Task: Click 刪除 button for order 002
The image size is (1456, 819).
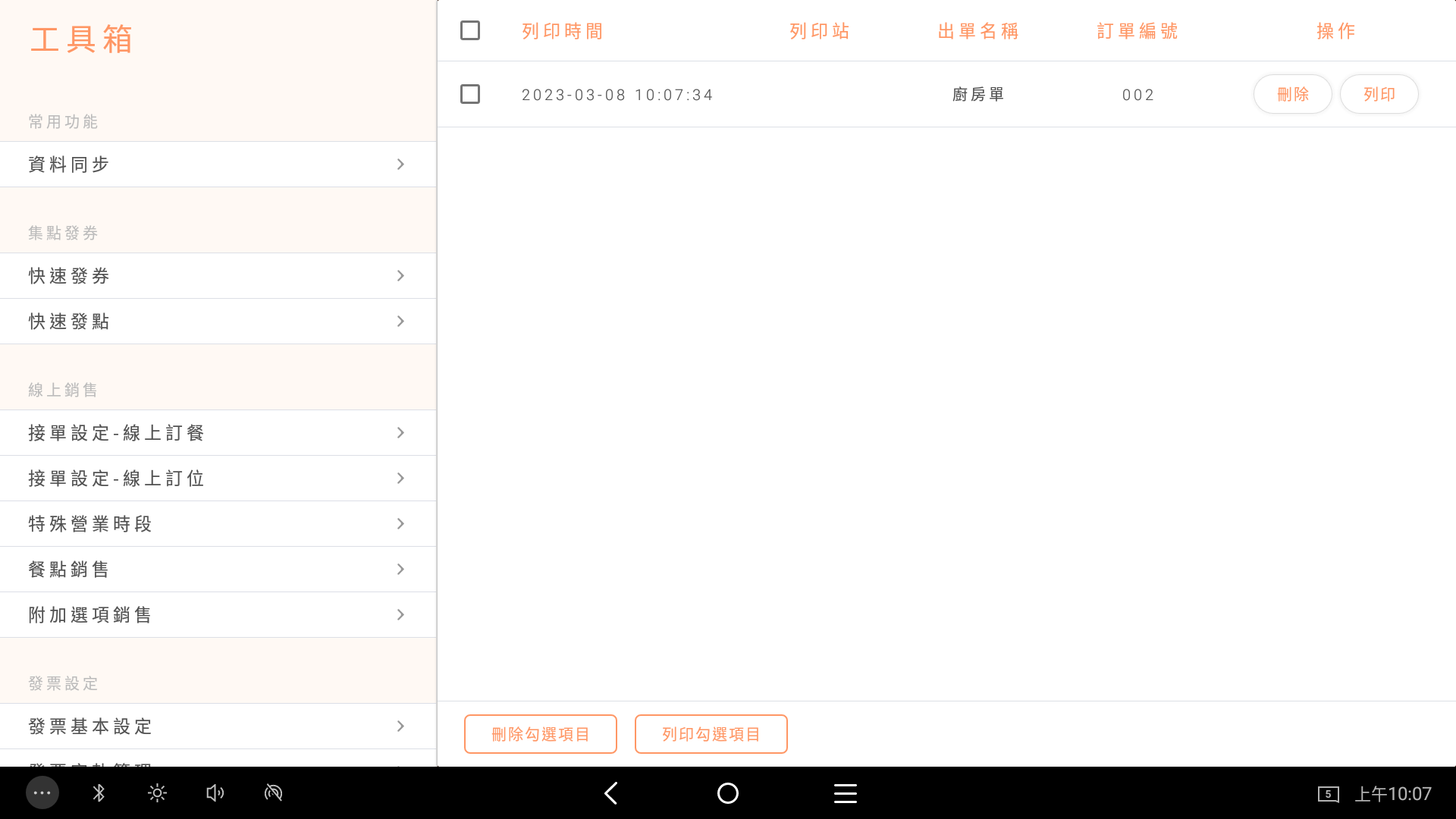Action: pyautogui.click(x=1292, y=94)
